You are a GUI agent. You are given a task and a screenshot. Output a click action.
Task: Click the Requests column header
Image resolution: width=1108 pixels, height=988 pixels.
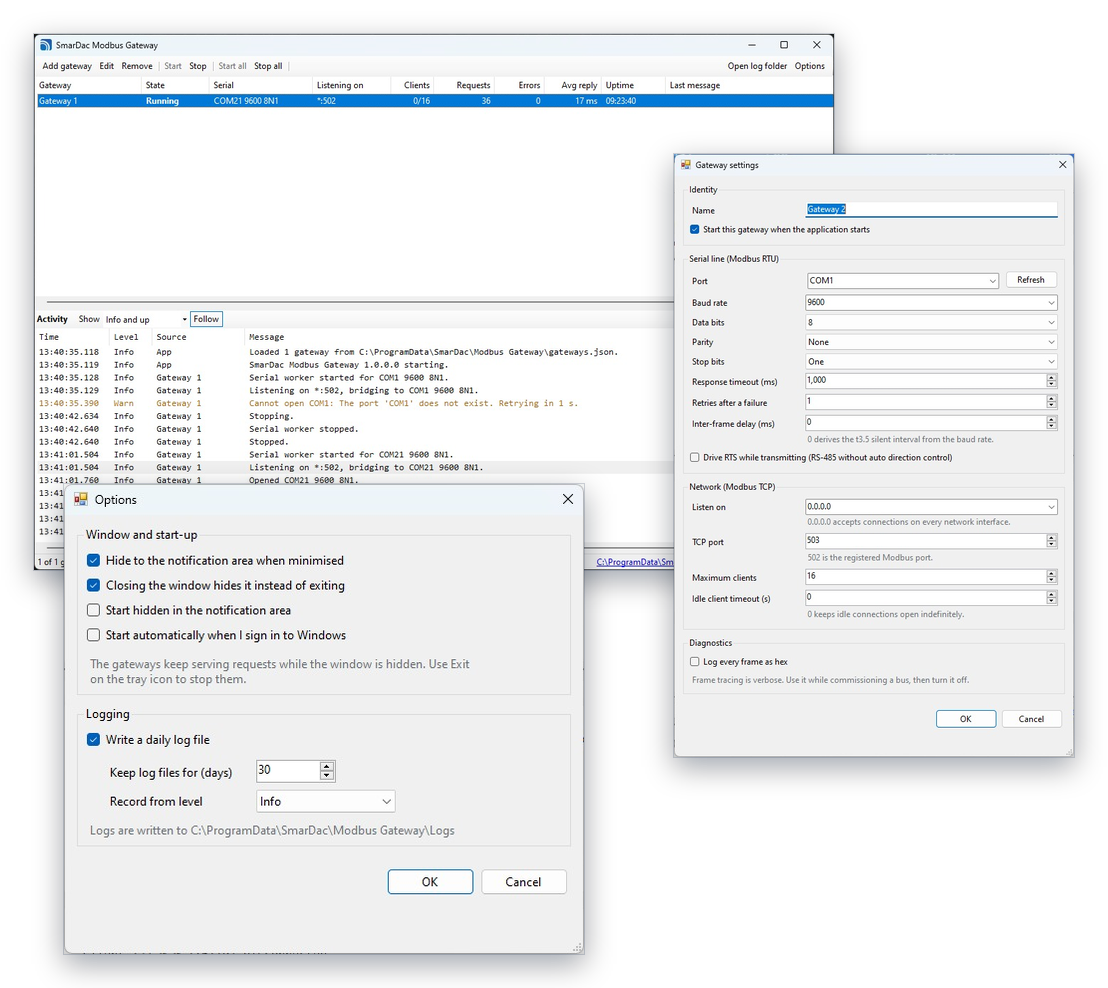(x=464, y=85)
